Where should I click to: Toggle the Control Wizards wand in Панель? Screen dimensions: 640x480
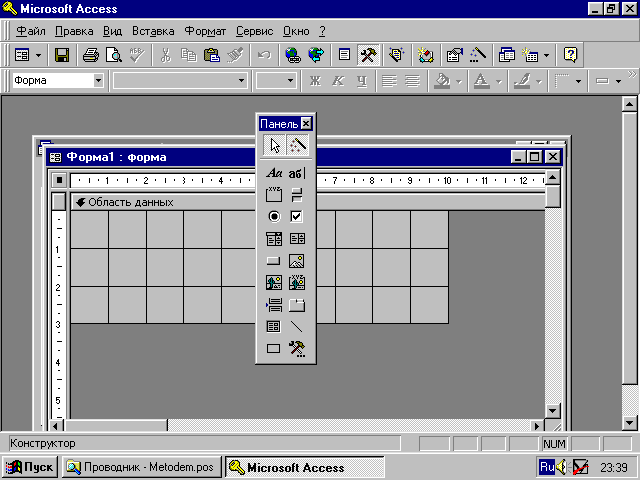tap(298, 145)
